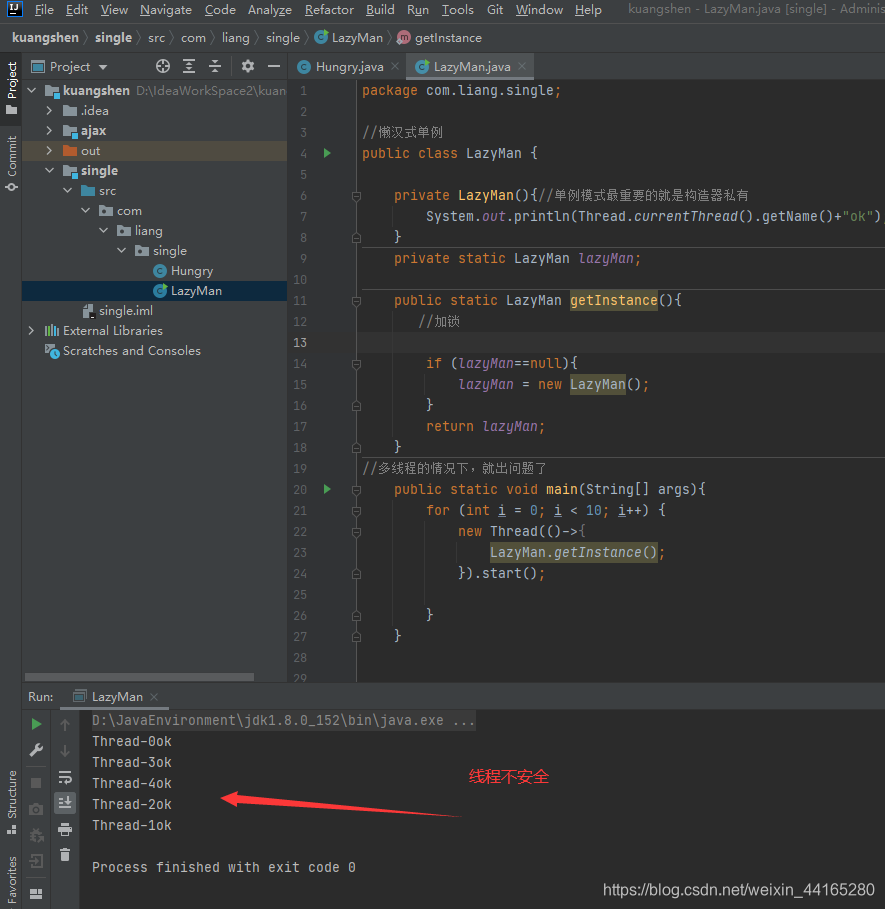Screen dimensions: 885x909
Task: Open the Git menu
Action: 495,10
